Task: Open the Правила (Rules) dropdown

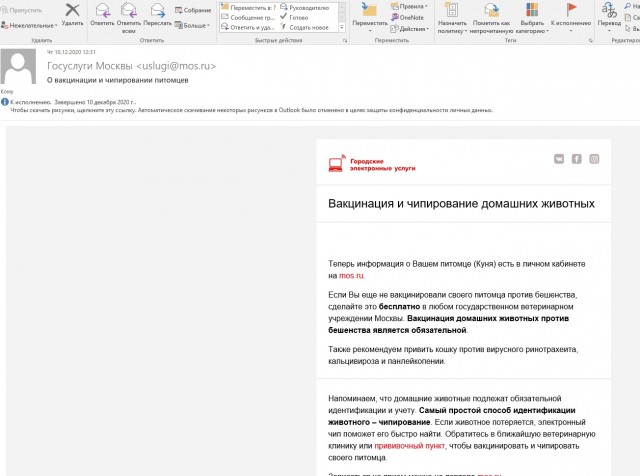Action: (409, 6)
